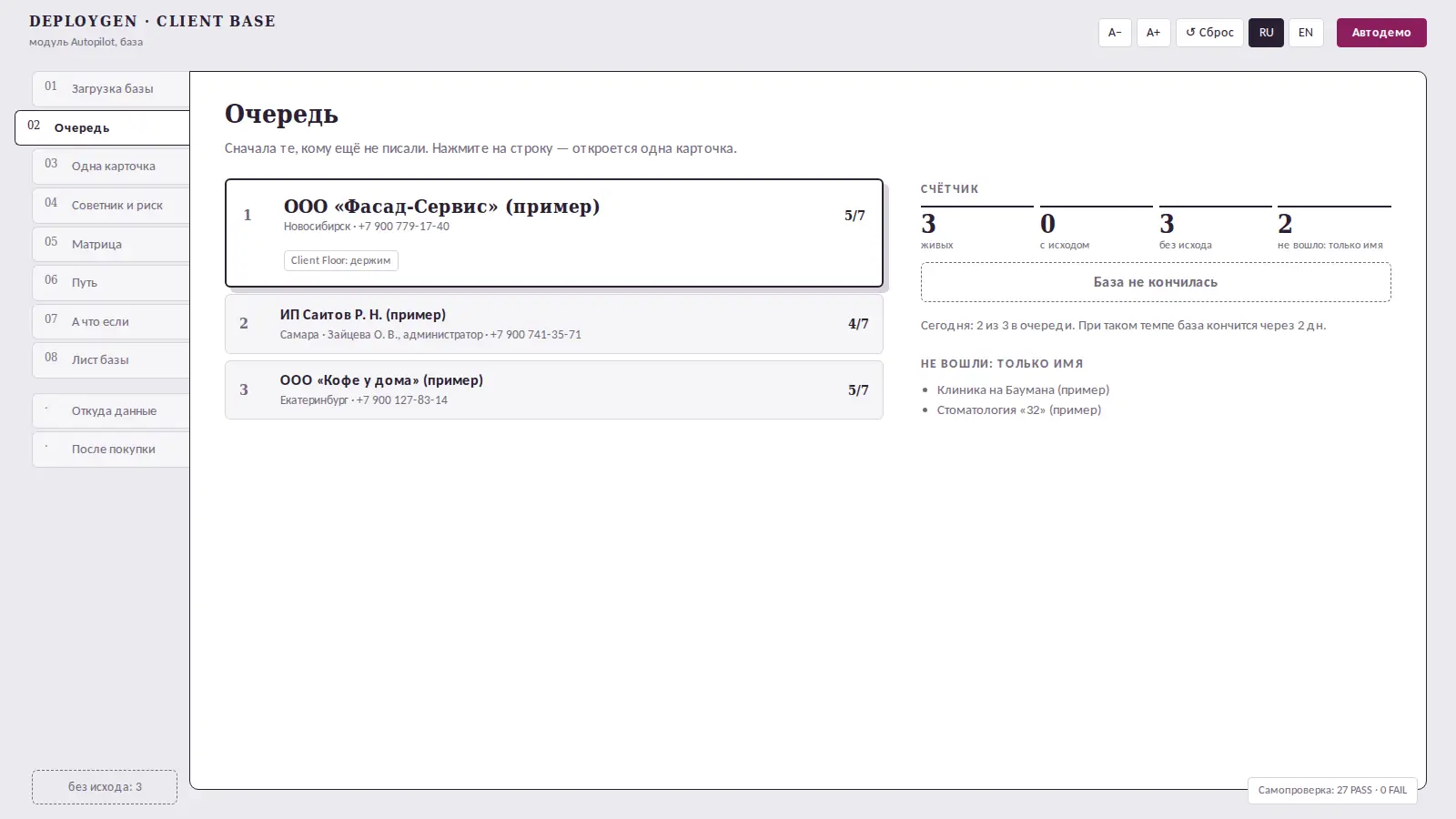
Task: Start the Автодемо
Action: 1381,33
